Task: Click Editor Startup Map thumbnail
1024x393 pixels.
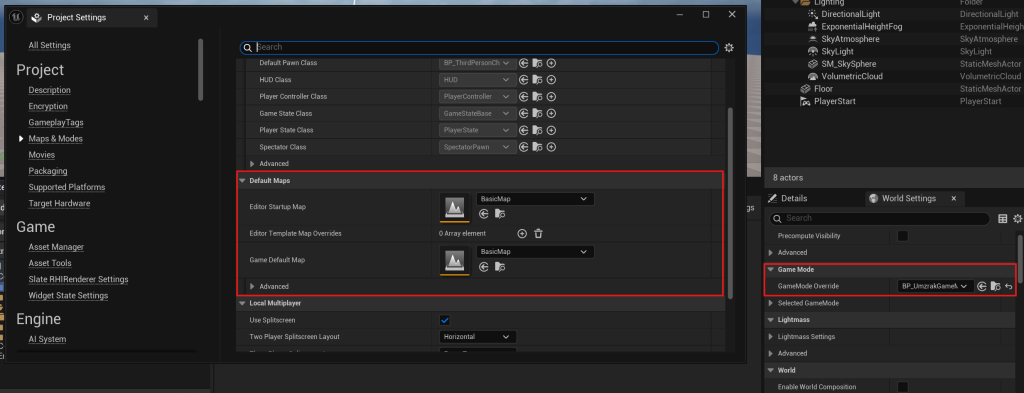Action: (x=455, y=208)
